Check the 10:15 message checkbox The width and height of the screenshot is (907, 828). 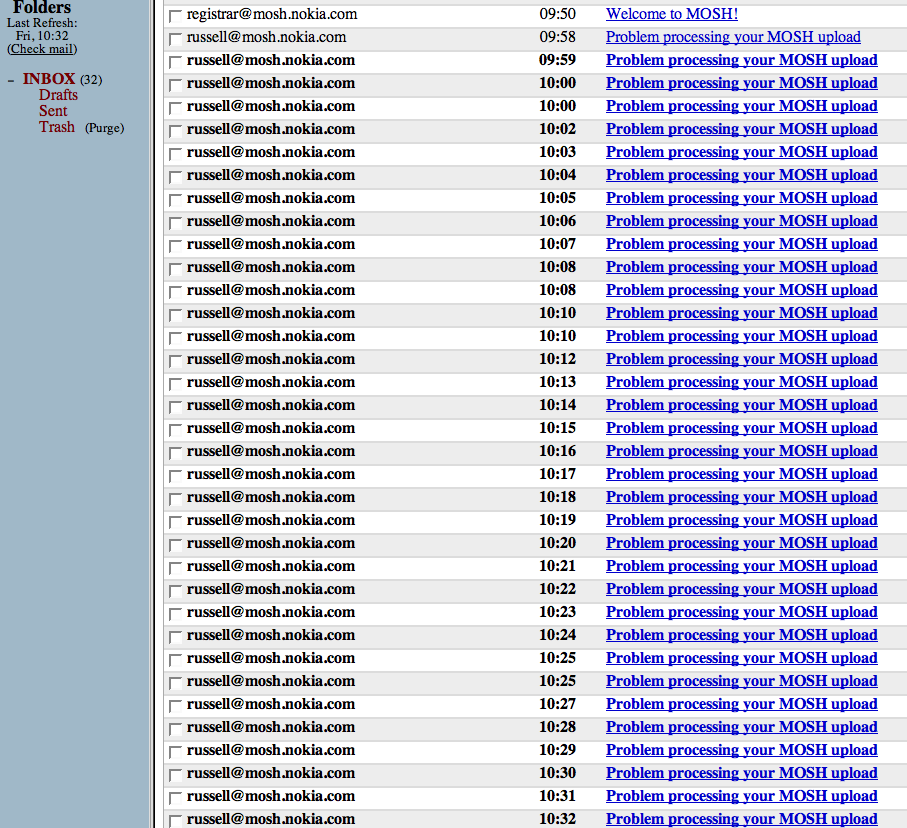(x=175, y=430)
